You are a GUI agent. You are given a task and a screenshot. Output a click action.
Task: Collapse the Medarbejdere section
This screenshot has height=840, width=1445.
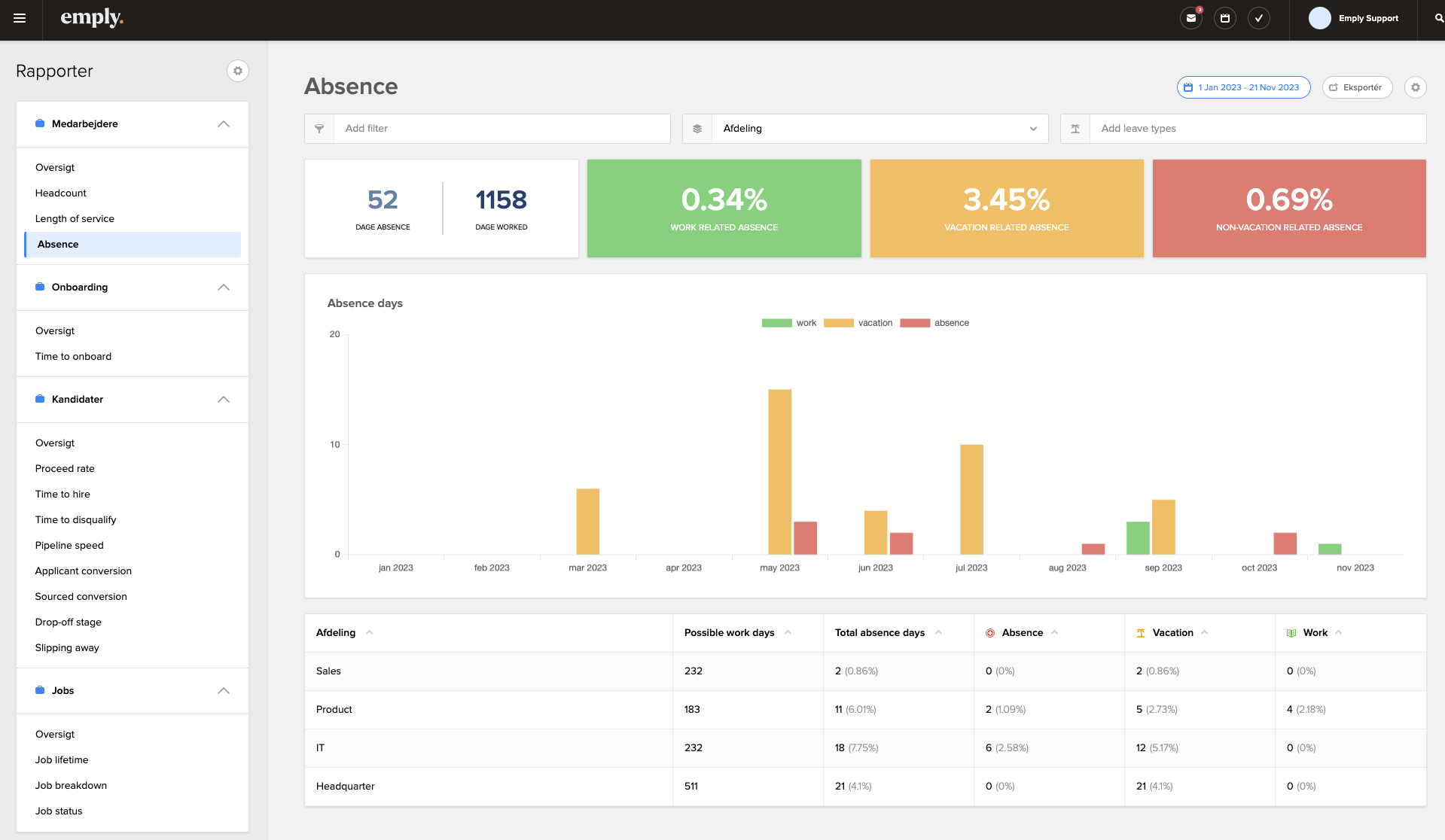coord(223,124)
